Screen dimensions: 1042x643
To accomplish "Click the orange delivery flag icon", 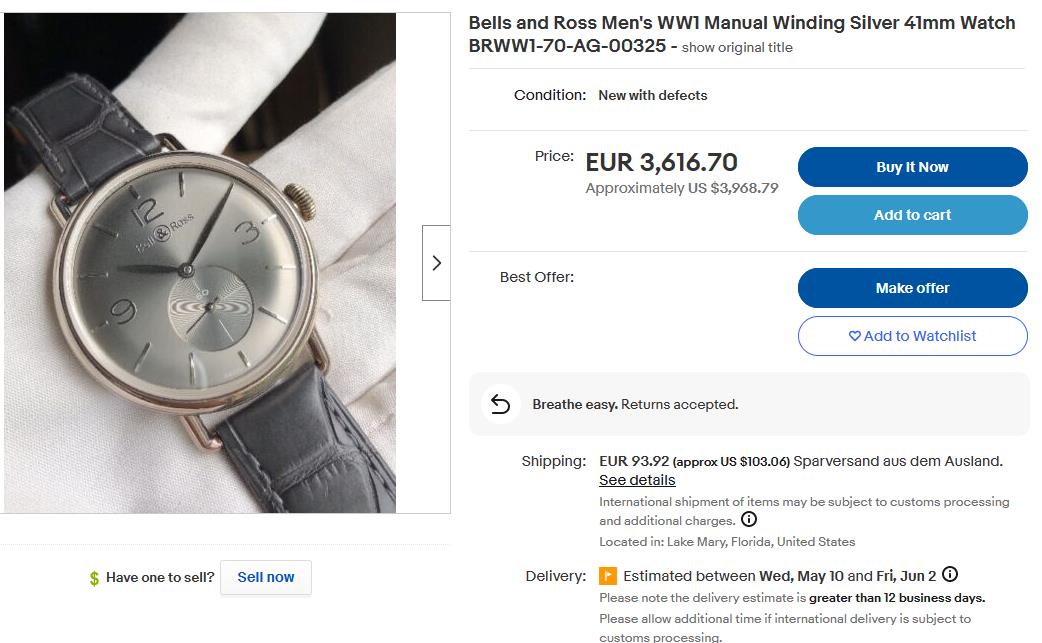I will point(608,576).
